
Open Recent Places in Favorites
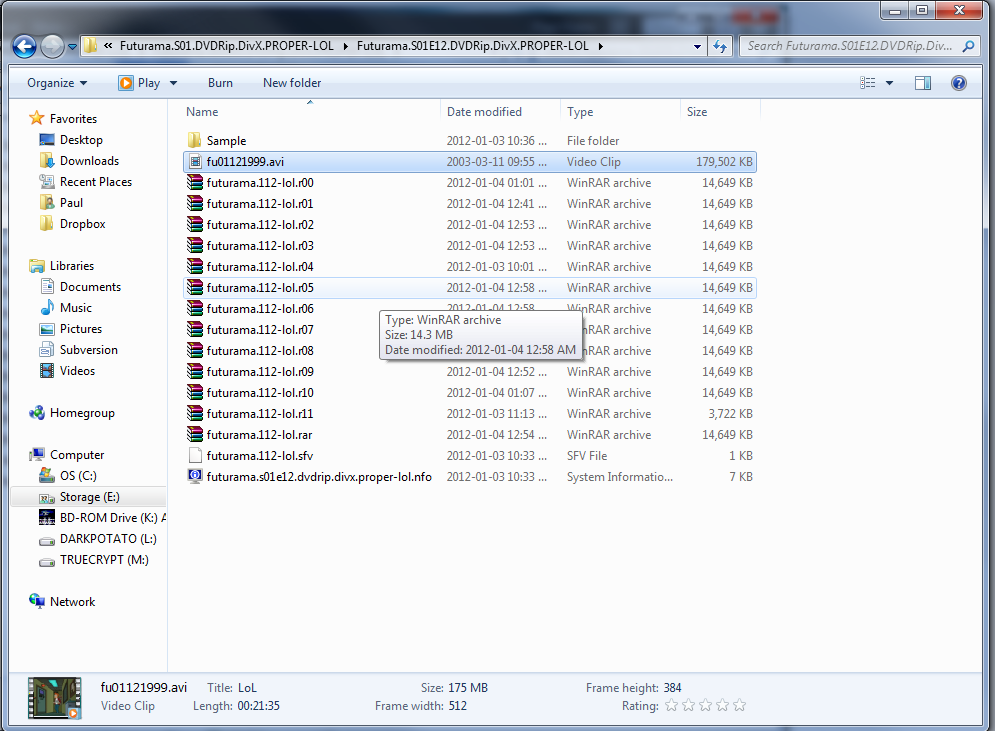pyautogui.click(x=96, y=181)
